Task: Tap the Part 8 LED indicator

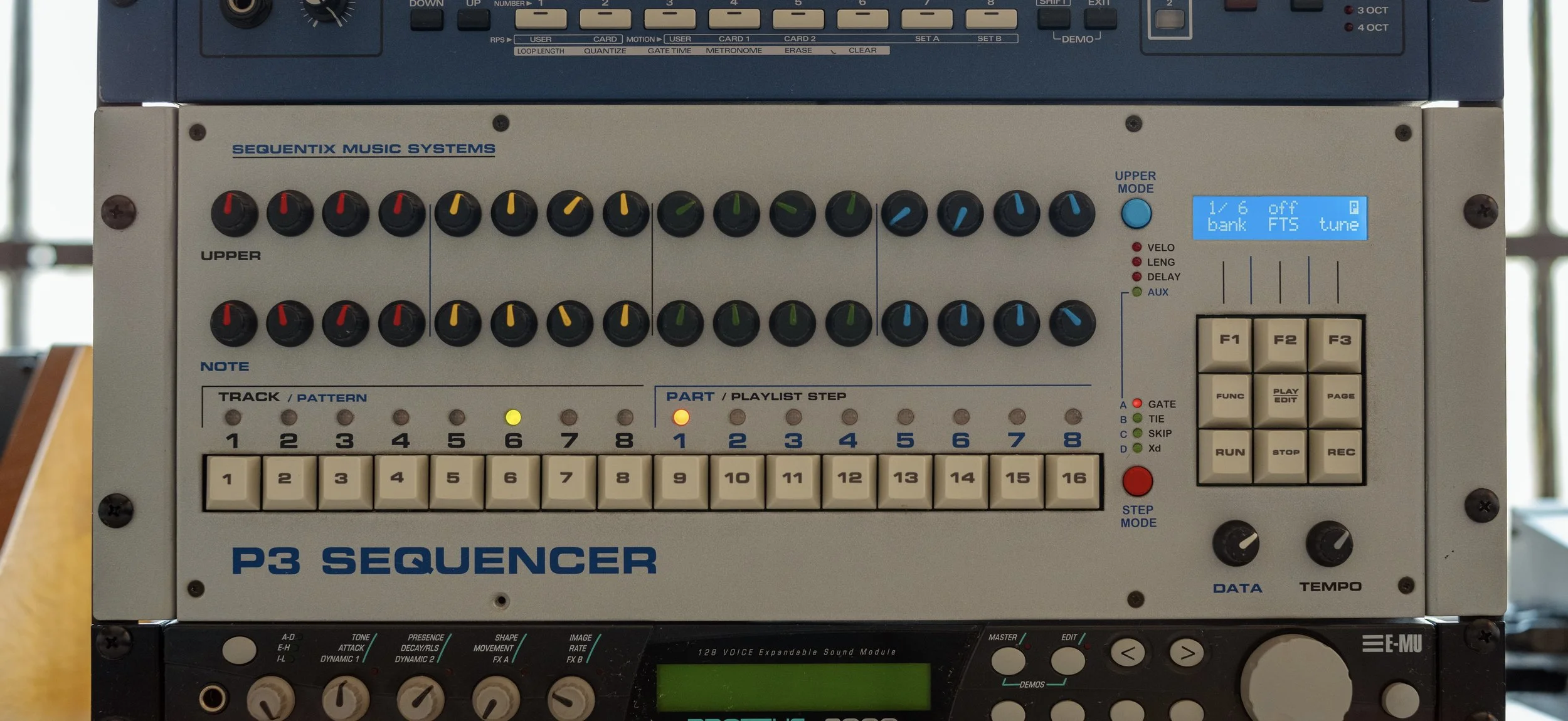Action: [1073, 416]
